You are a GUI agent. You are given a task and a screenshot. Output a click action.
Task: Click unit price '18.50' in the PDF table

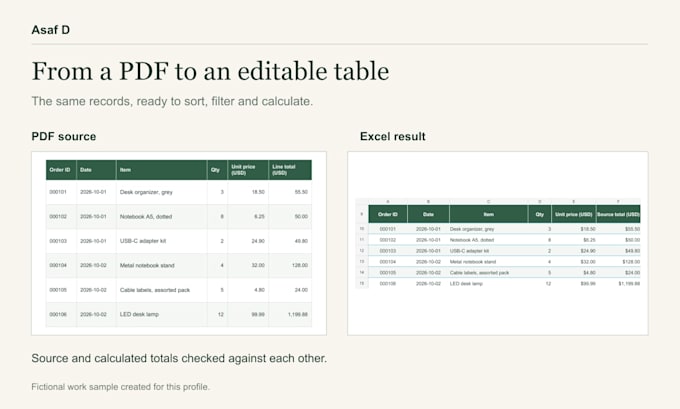click(258, 192)
